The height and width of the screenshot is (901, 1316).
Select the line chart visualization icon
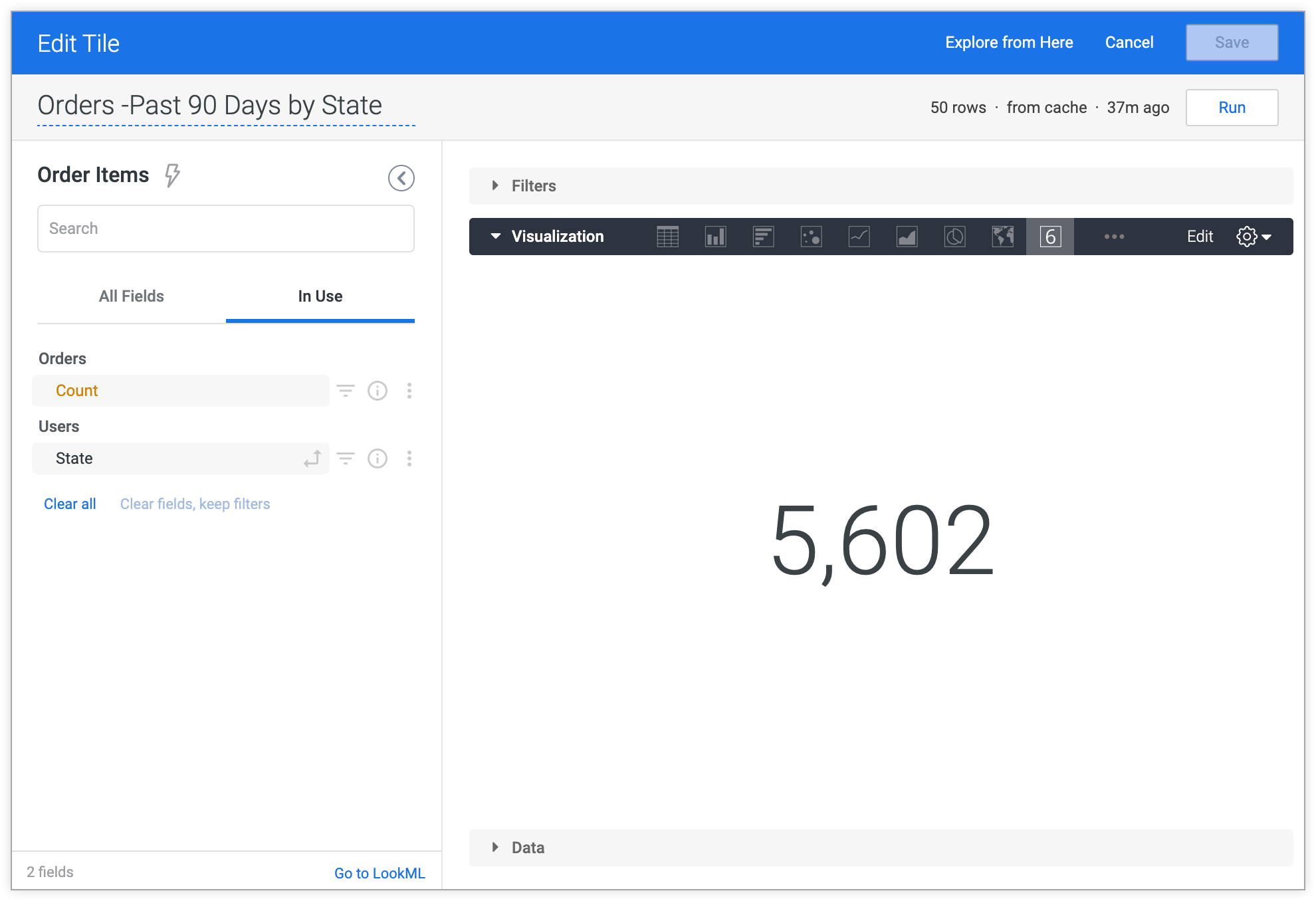[857, 237]
